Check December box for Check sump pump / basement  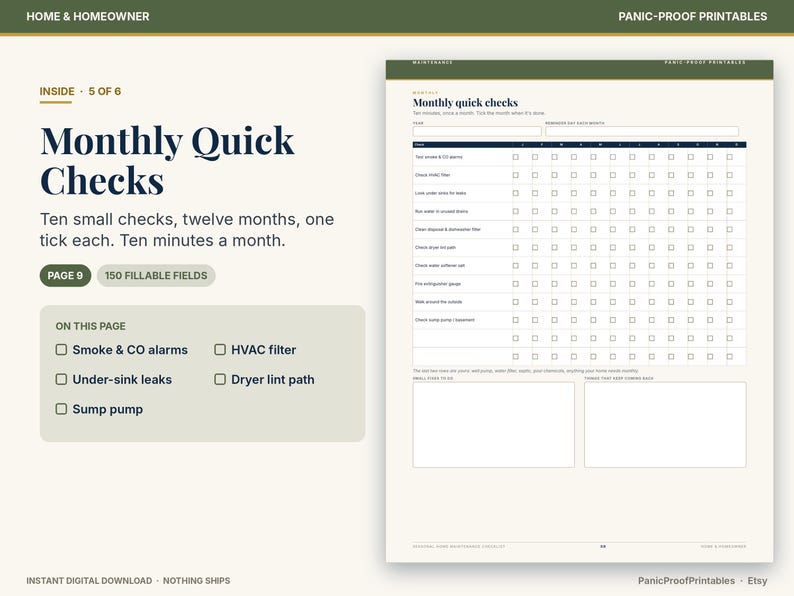pos(730,320)
